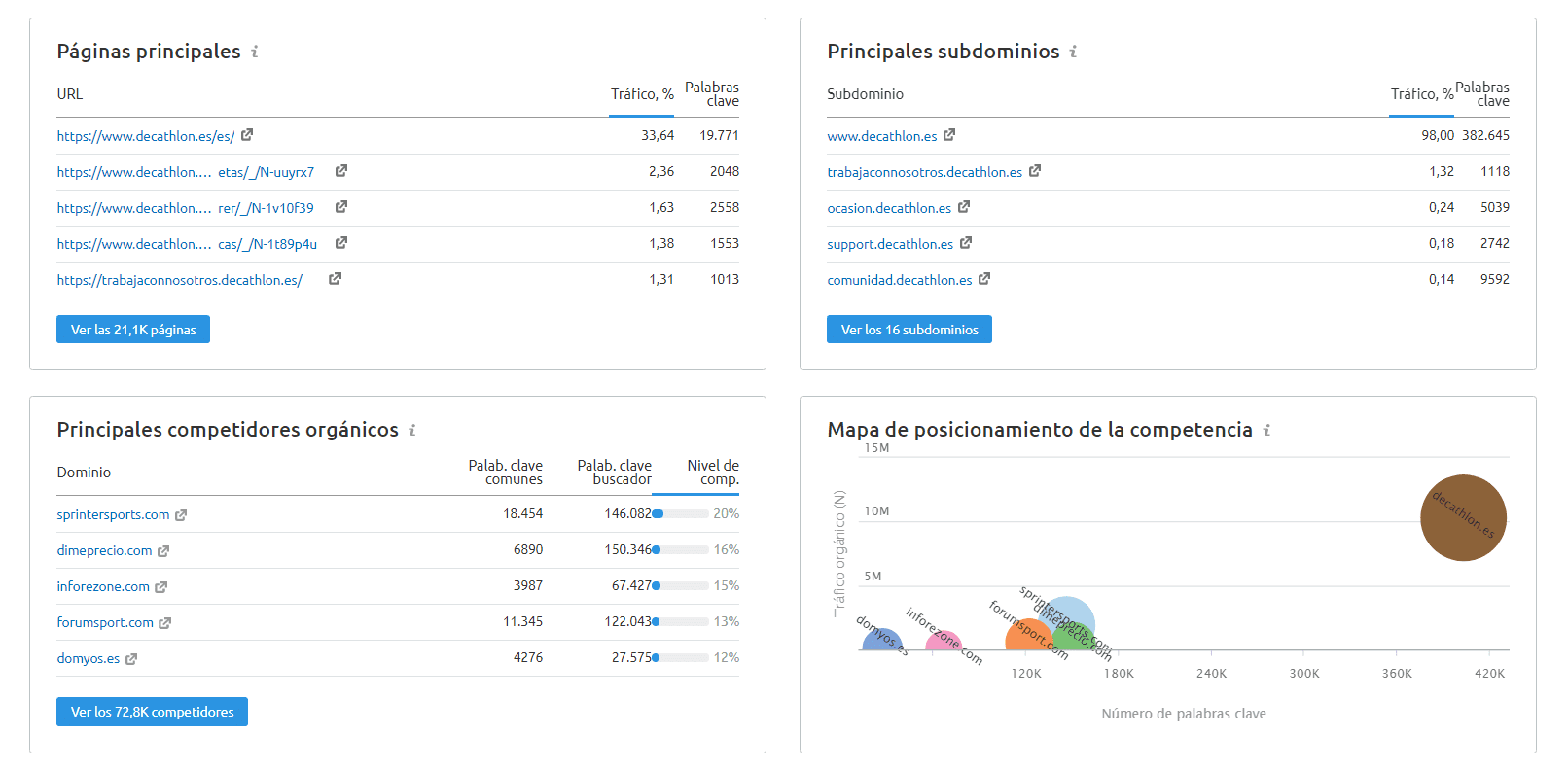
Task: Click Ver los 72,8K competidores button
Action: 152,712
